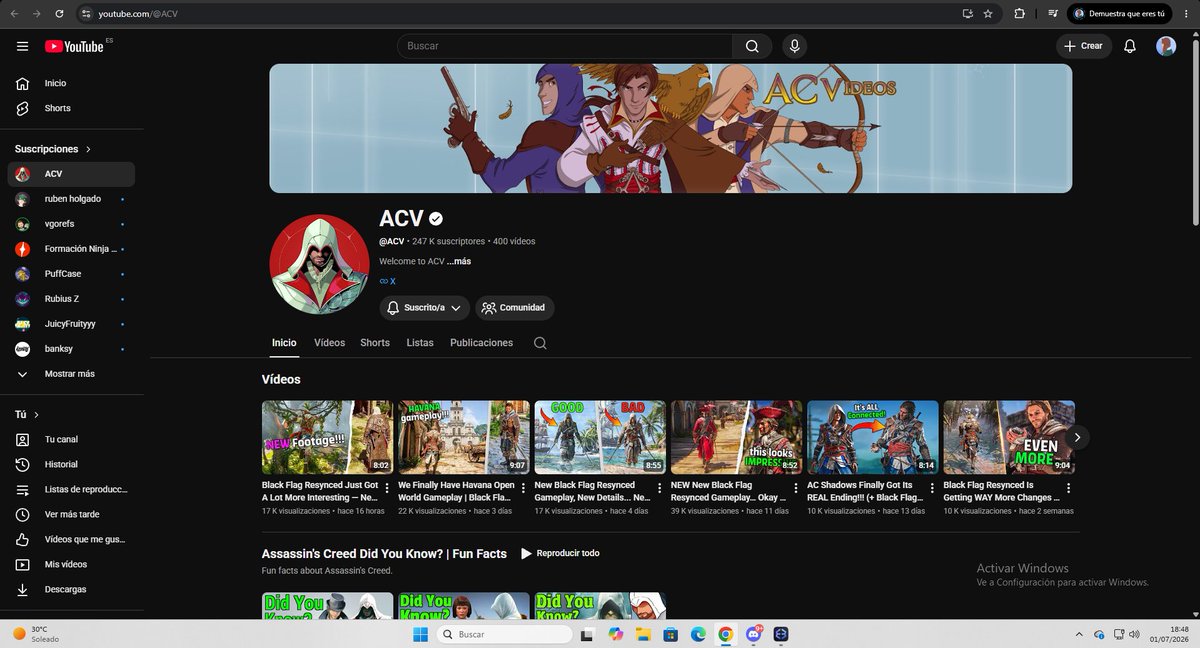Switch to Inicio channel tab
This screenshot has height=648, width=1200.
point(284,343)
